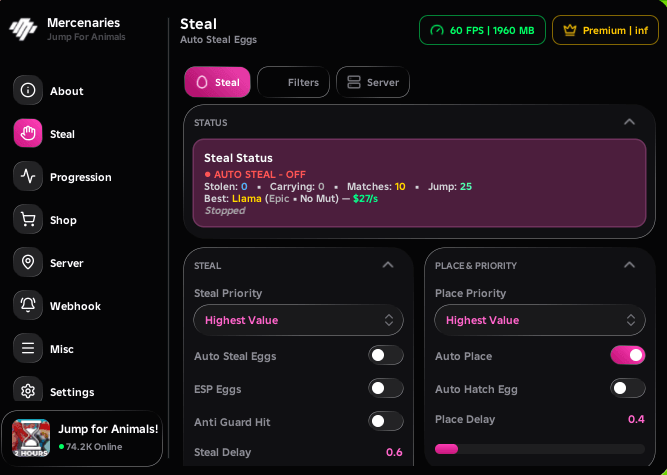
Task: Click the Jump for Animals! game card
Action: 82,438
